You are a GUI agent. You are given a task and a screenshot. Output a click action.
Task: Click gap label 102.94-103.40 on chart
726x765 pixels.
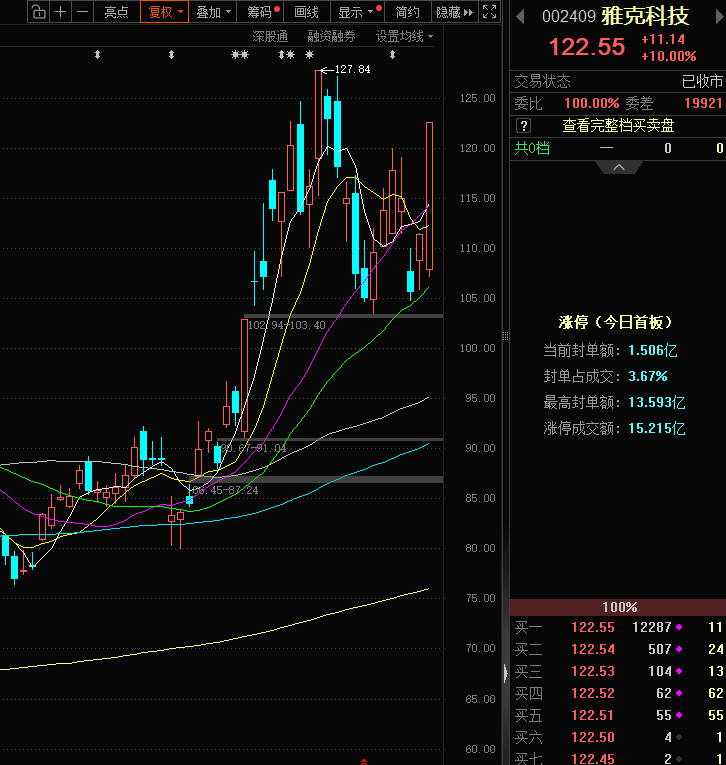[286, 325]
